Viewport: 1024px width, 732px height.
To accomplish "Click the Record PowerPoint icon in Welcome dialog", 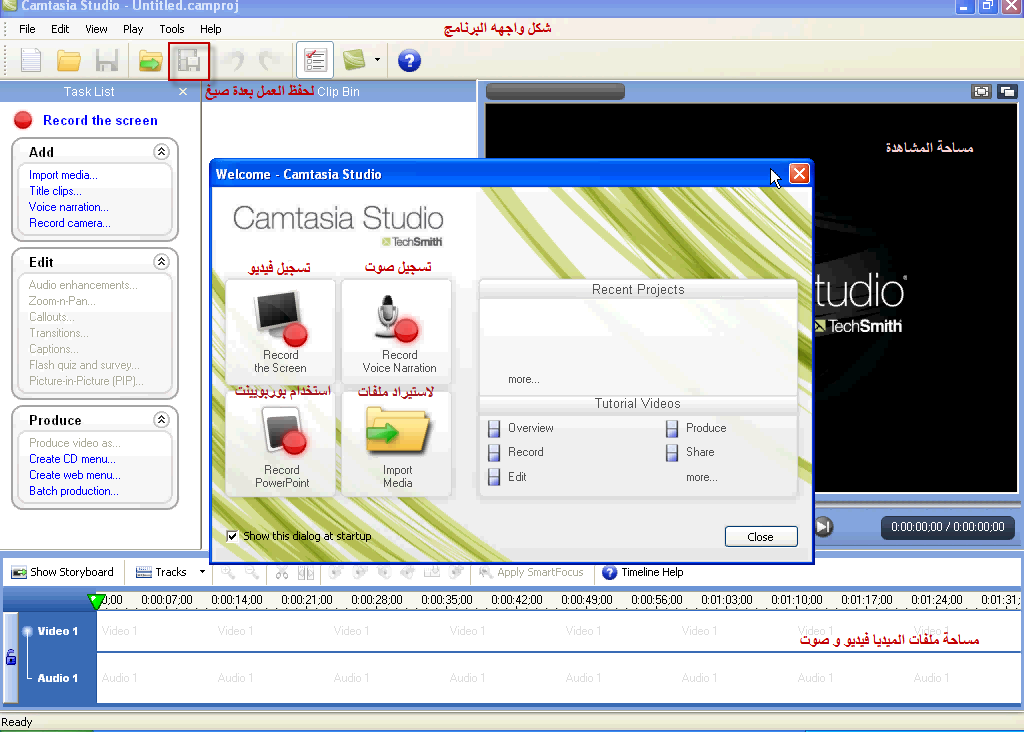I will coord(285,431).
